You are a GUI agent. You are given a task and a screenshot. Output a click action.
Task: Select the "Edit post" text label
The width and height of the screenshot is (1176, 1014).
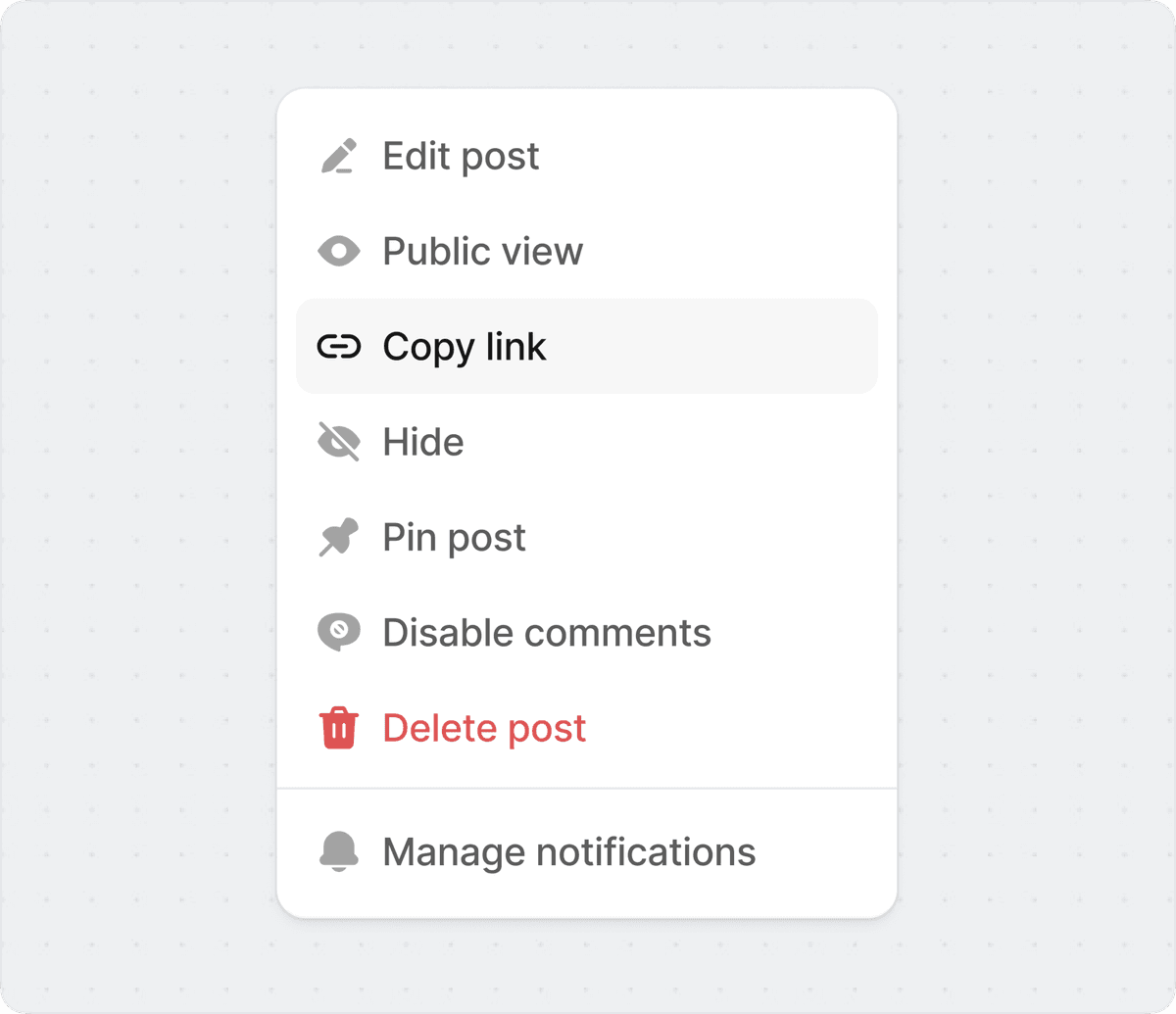461,157
